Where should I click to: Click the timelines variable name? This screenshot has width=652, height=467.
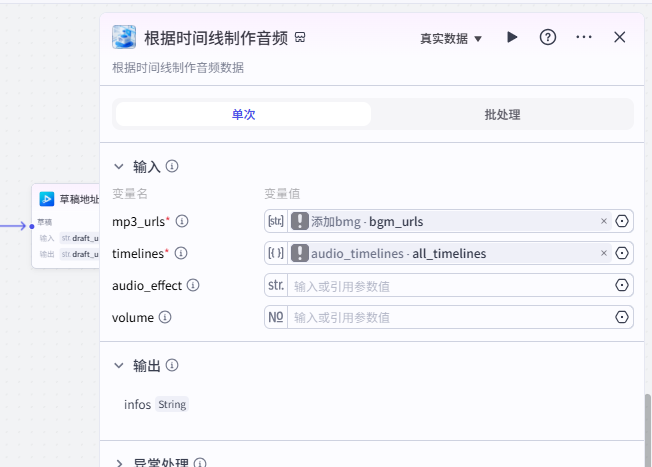(138, 254)
